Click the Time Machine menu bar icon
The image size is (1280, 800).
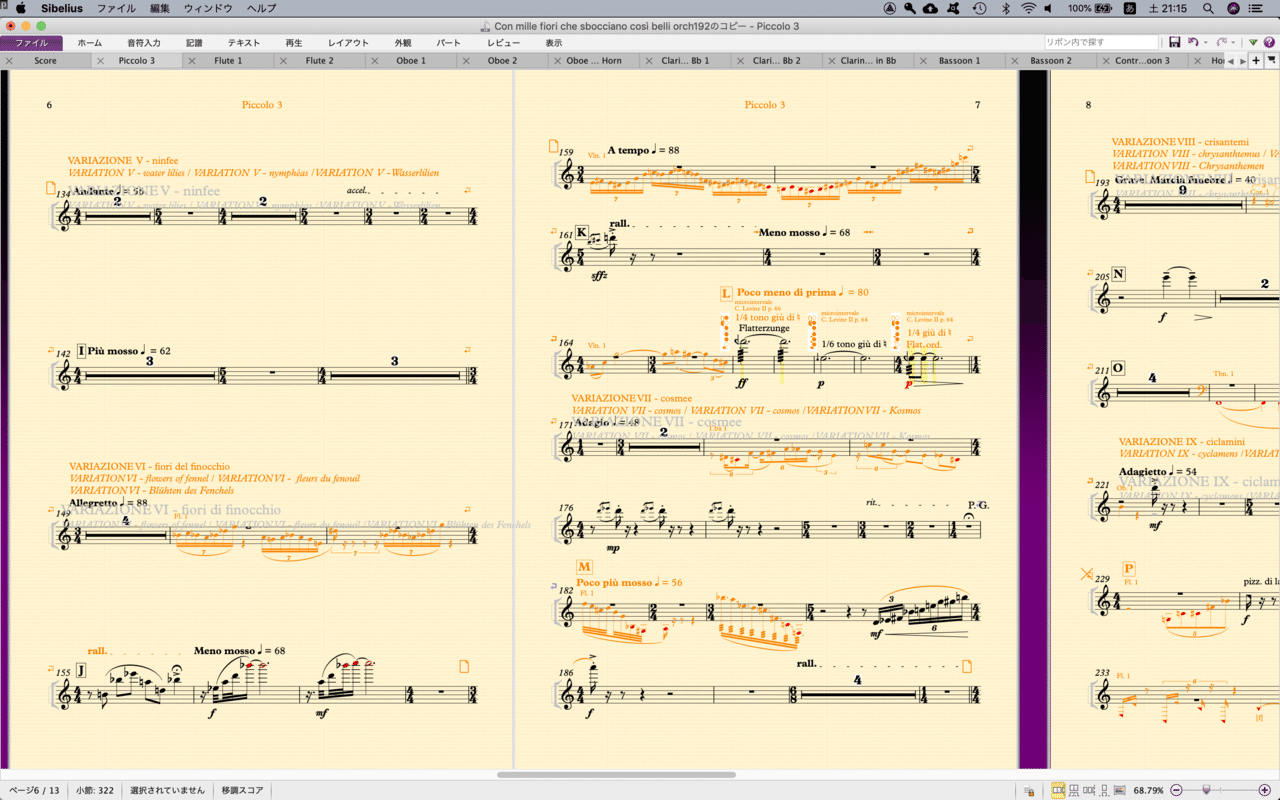(979, 8)
